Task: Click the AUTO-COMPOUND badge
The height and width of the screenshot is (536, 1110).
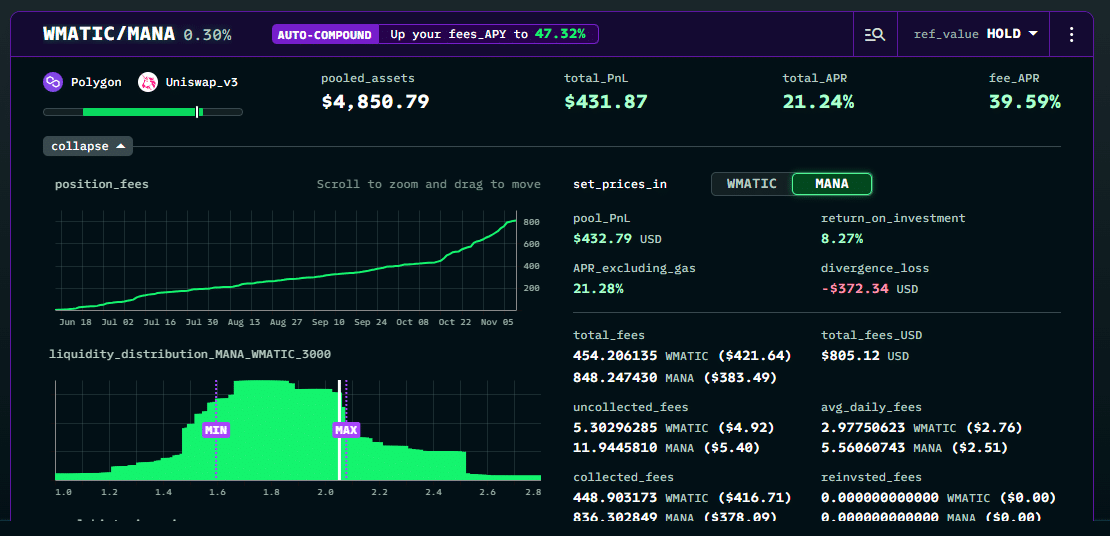Action: click(326, 34)
